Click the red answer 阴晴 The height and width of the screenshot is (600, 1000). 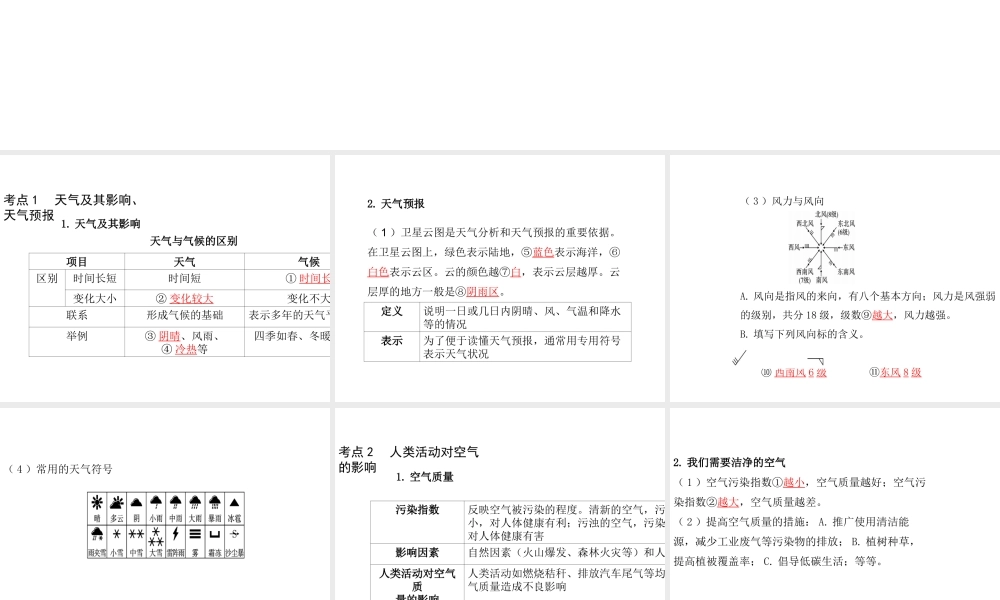click(170, 336)
